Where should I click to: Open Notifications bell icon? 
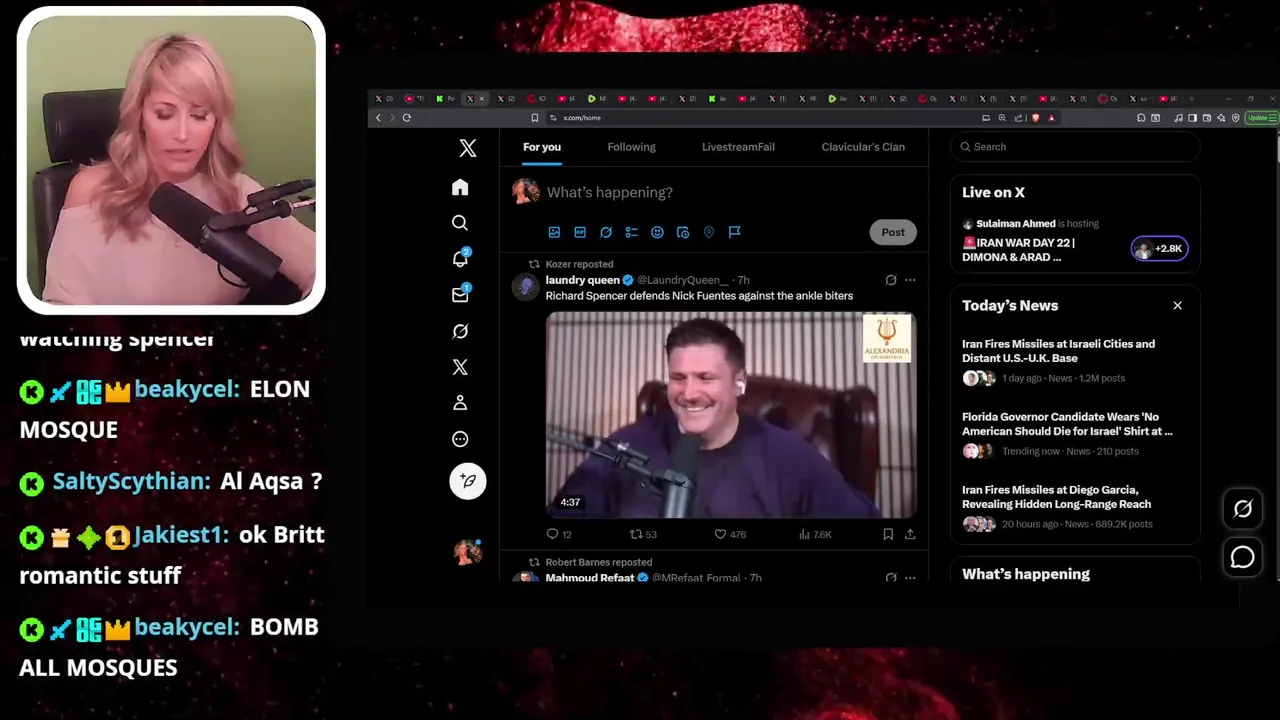point(460,259)
